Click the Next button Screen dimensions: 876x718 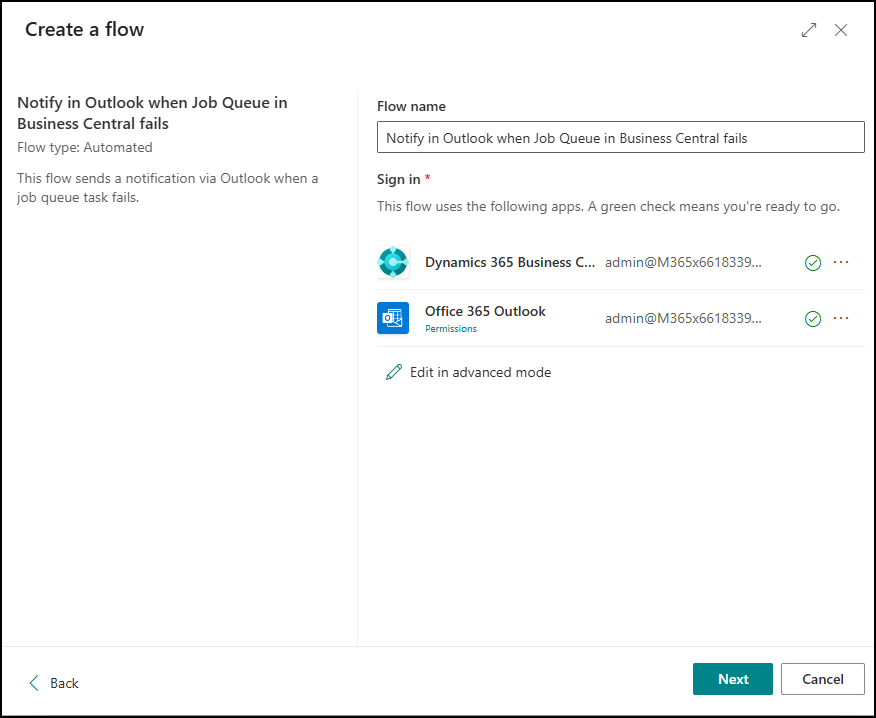click(x=733, y=679)
